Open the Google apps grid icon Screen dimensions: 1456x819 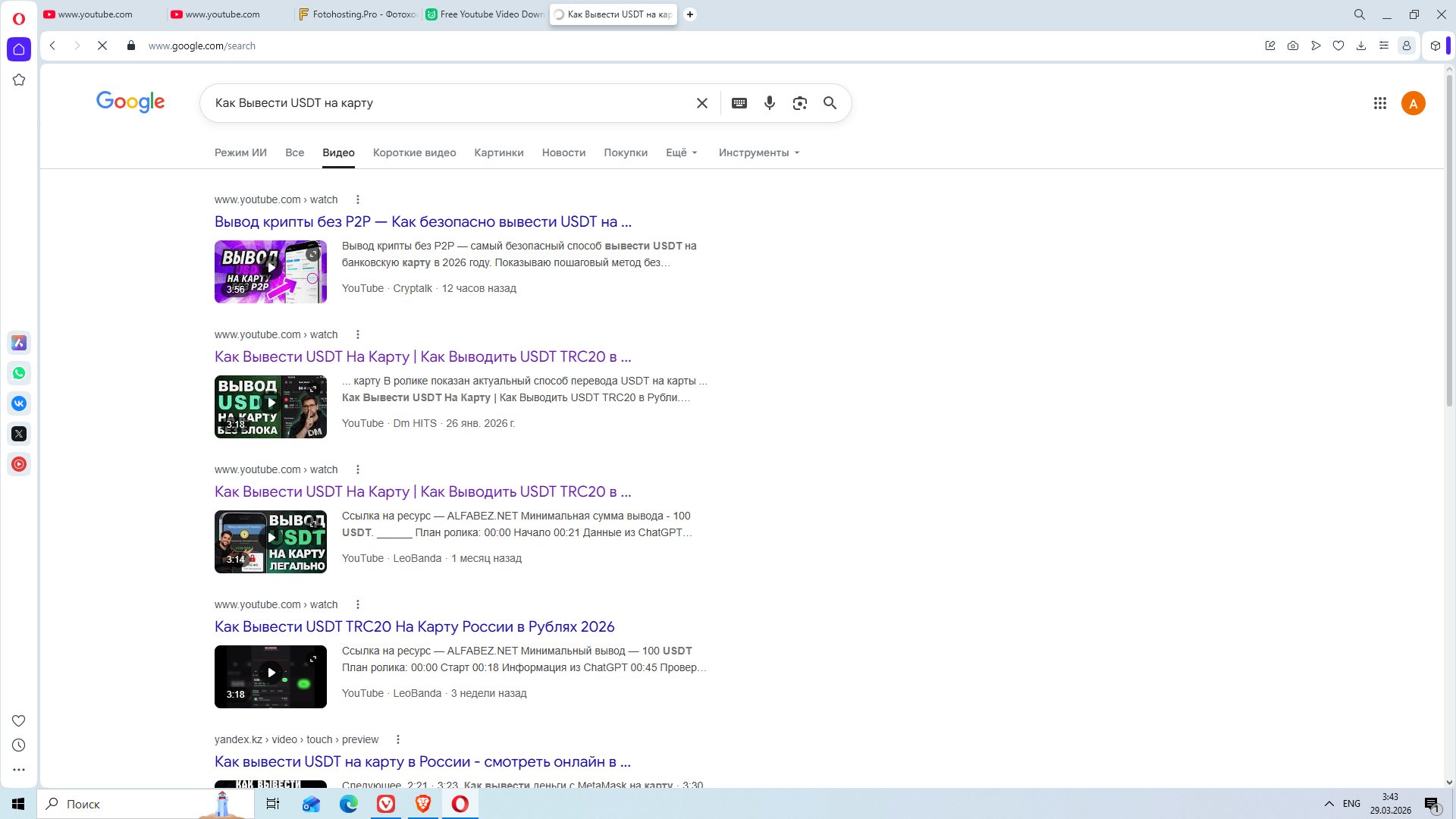coord(1380,103)
